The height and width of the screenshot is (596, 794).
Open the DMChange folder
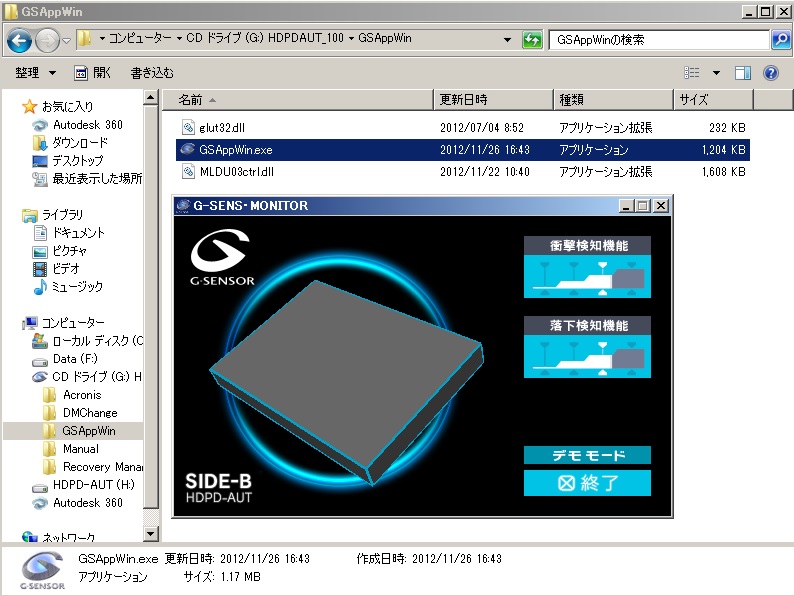coord(90,413)
